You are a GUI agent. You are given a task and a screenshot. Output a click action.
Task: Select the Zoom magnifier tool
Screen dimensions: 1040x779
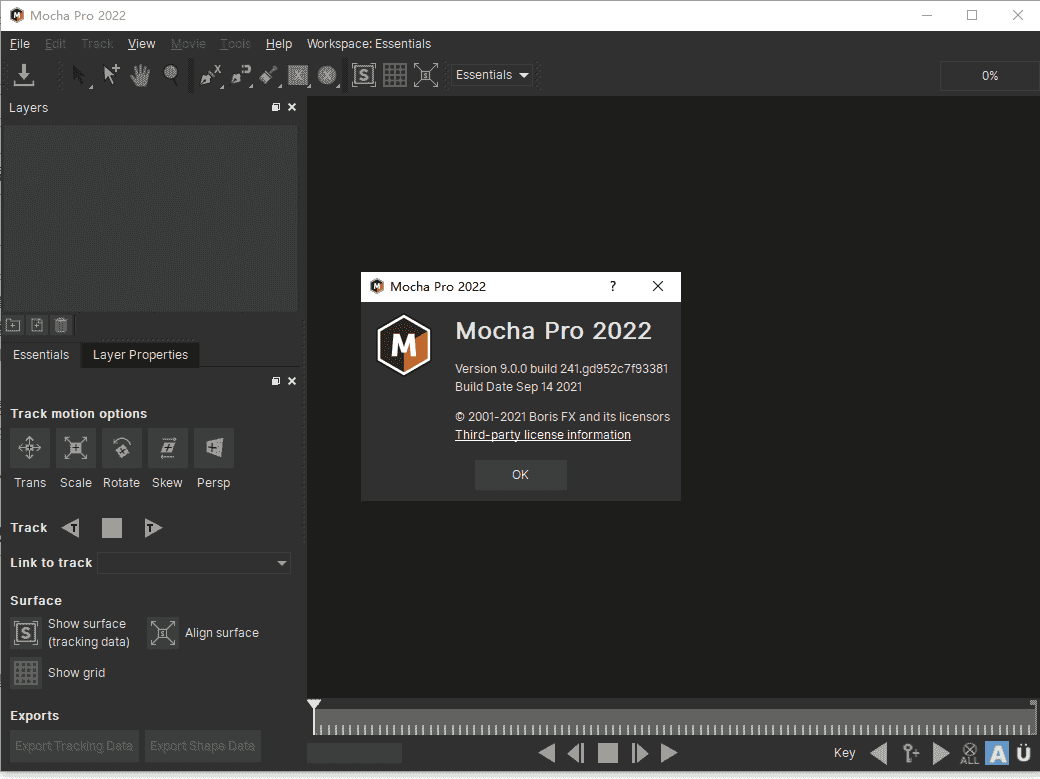pos(170,75)
